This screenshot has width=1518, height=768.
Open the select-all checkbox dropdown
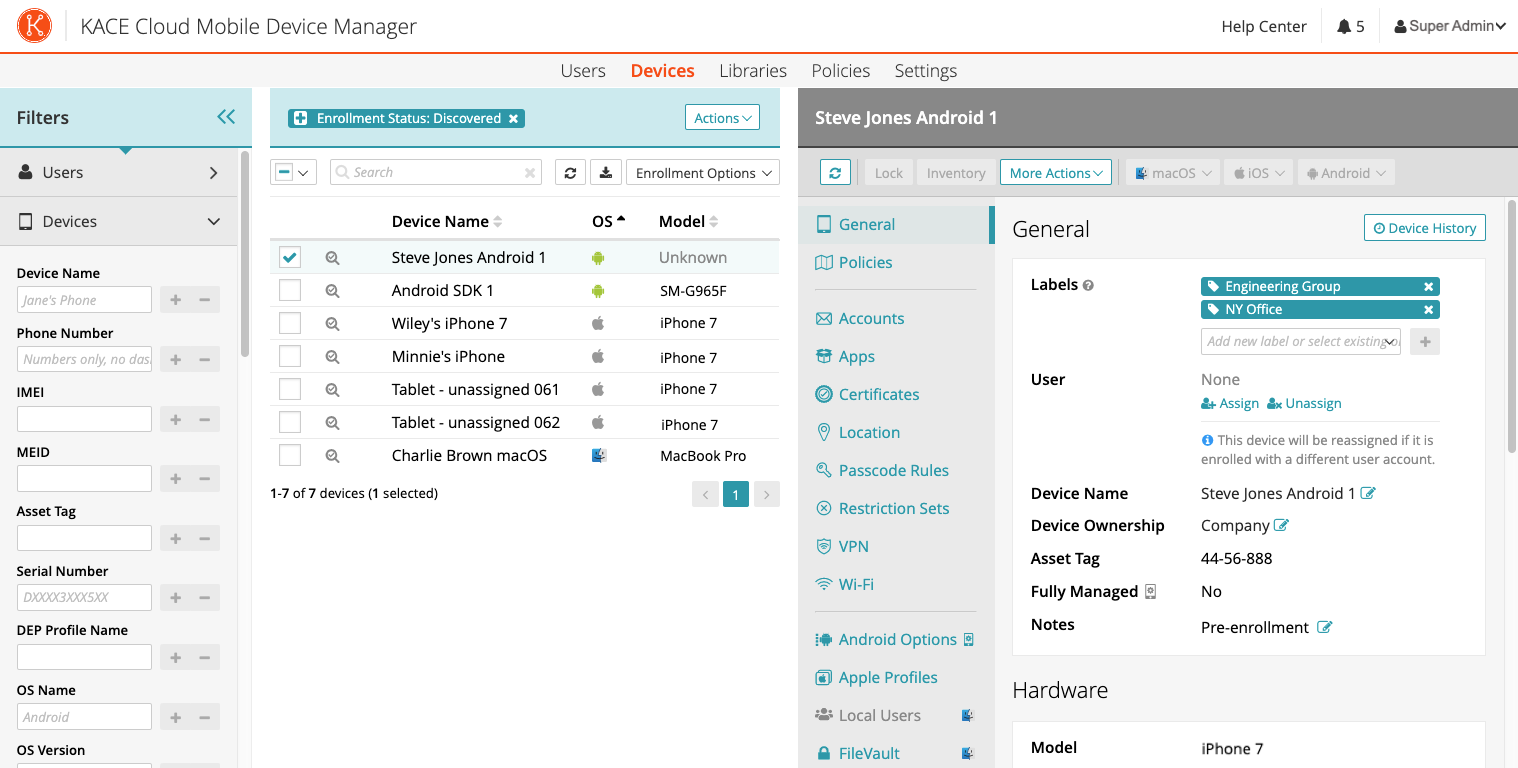click(294, 173)
